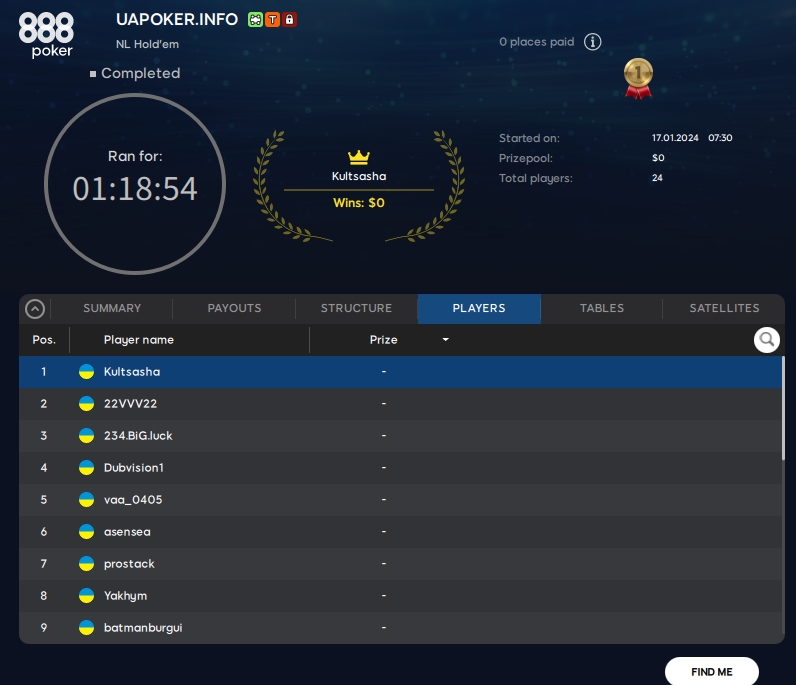
Task: Click the orange T tournament icon
Action: (273, 20)
